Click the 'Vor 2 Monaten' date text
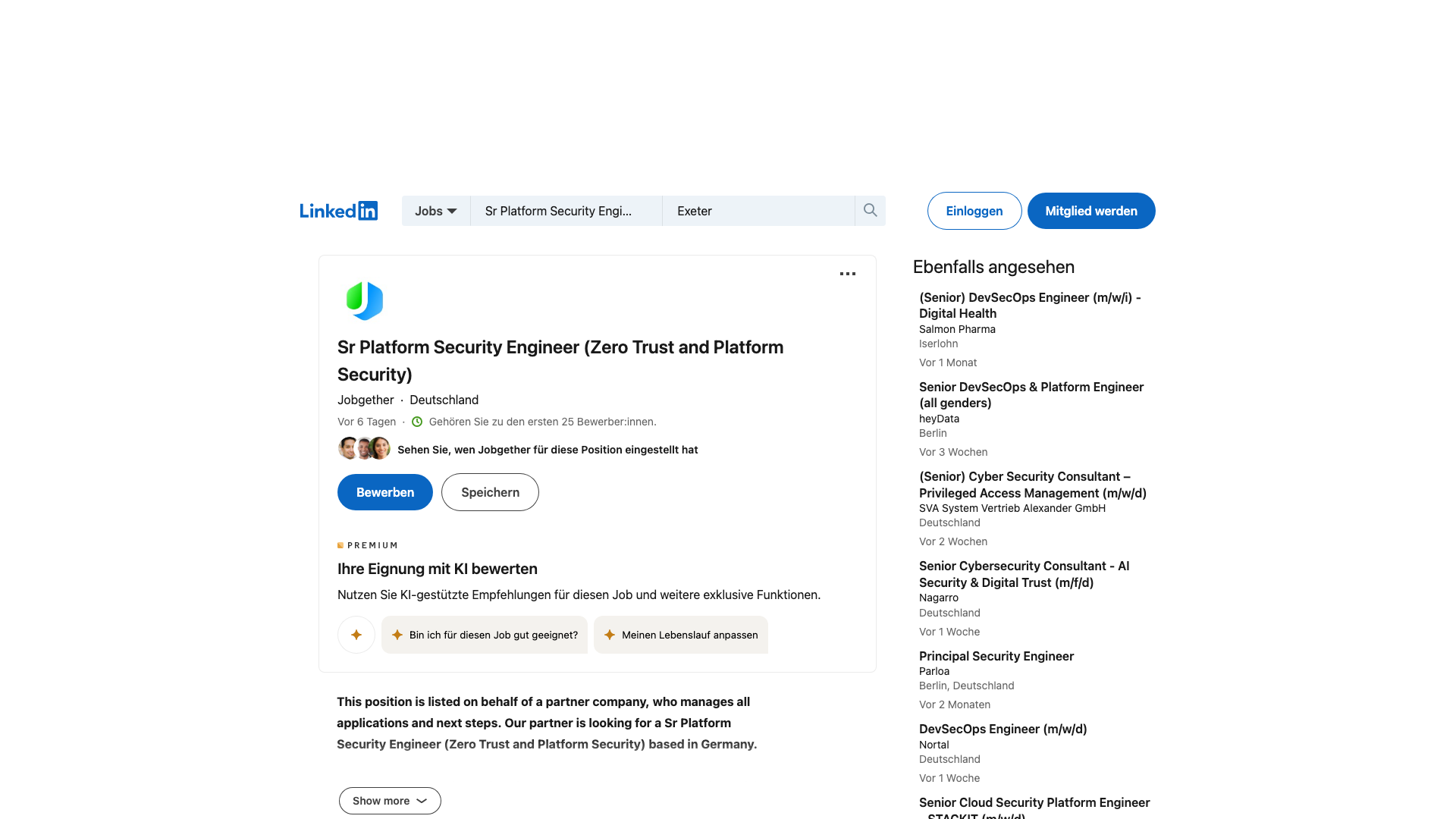Image resolution: width=1456 pixels, height=819 pixels. [955, 704]
